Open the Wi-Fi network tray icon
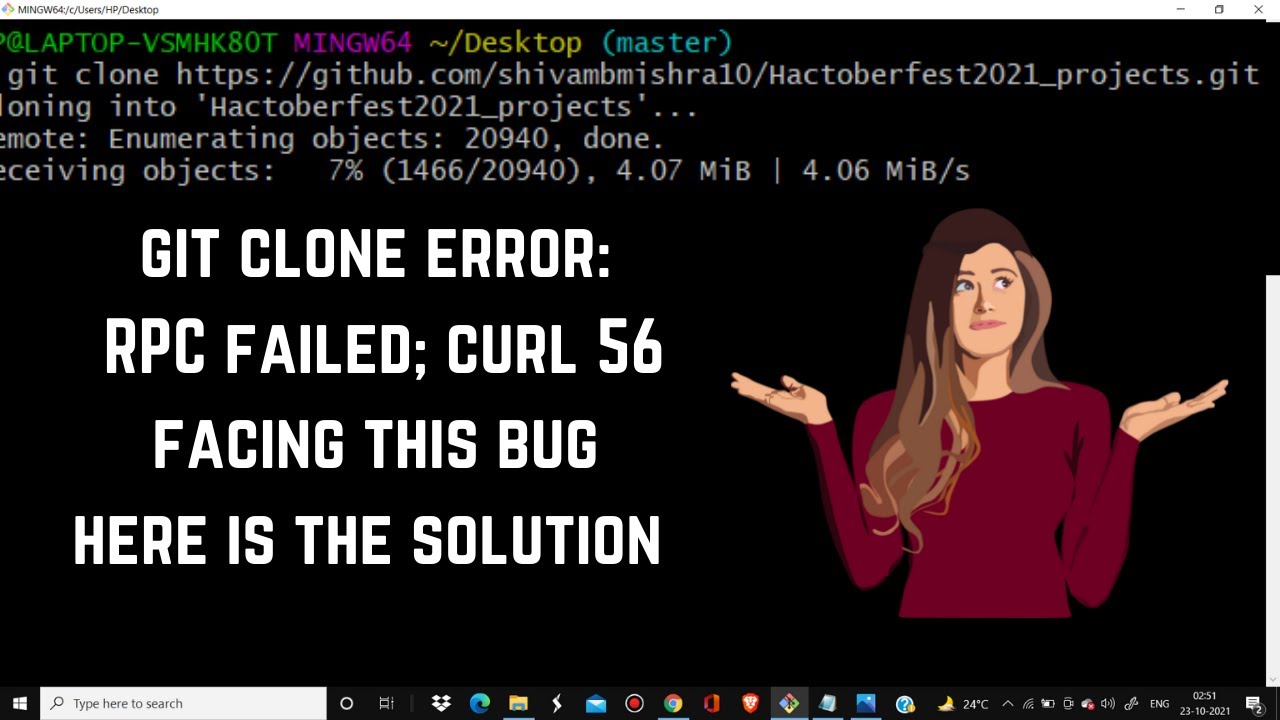The width and height of the screenshot is (1280, 720). [1028, 703]
